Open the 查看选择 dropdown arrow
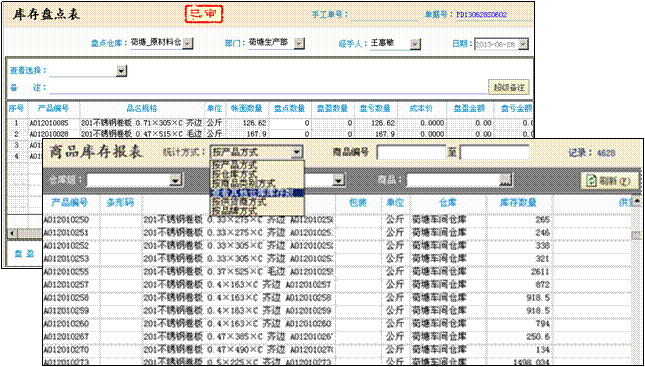Screen dimensions: 645x367 121,71
